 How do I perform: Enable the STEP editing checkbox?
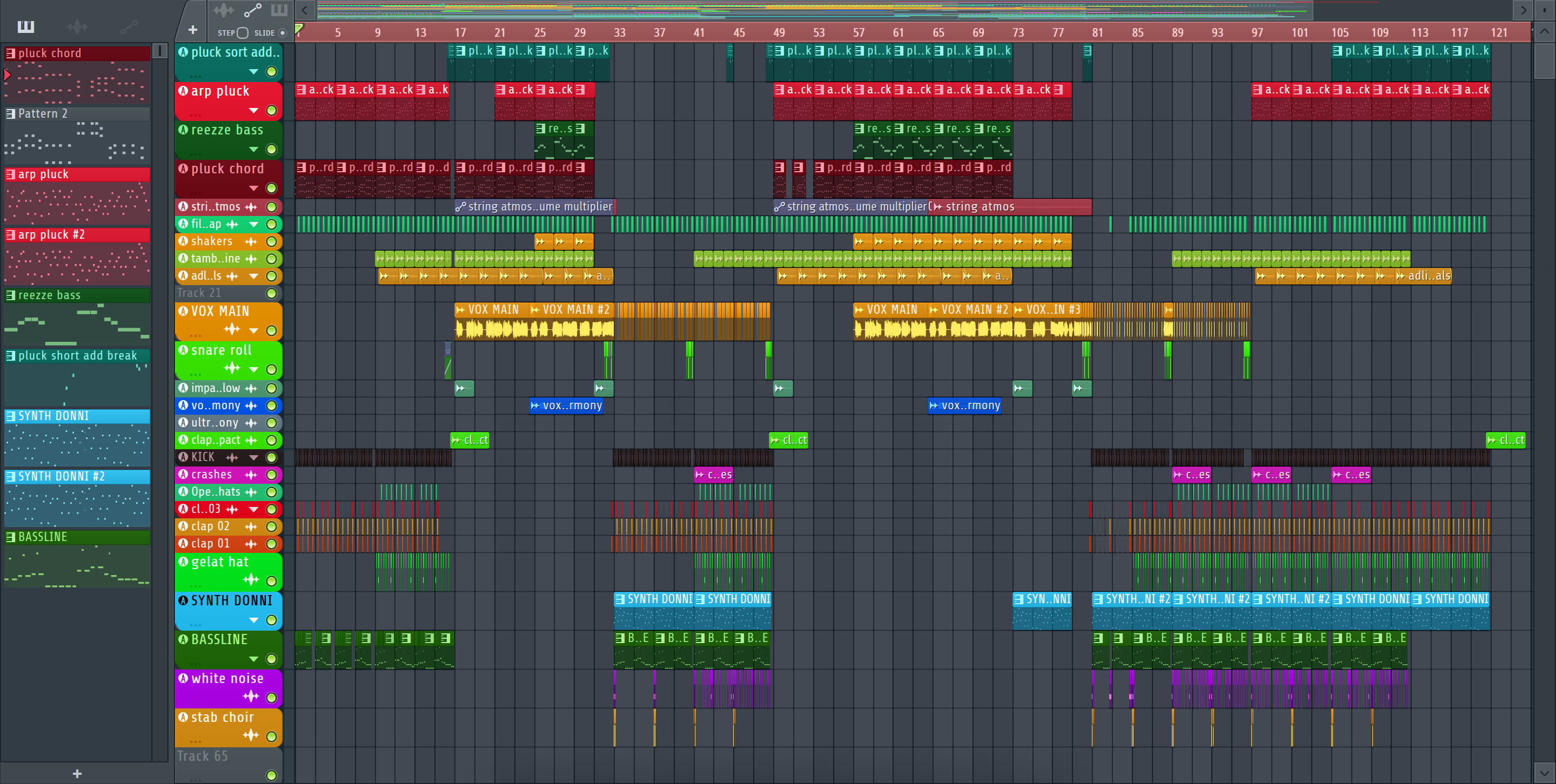click(x=243, y=32)
